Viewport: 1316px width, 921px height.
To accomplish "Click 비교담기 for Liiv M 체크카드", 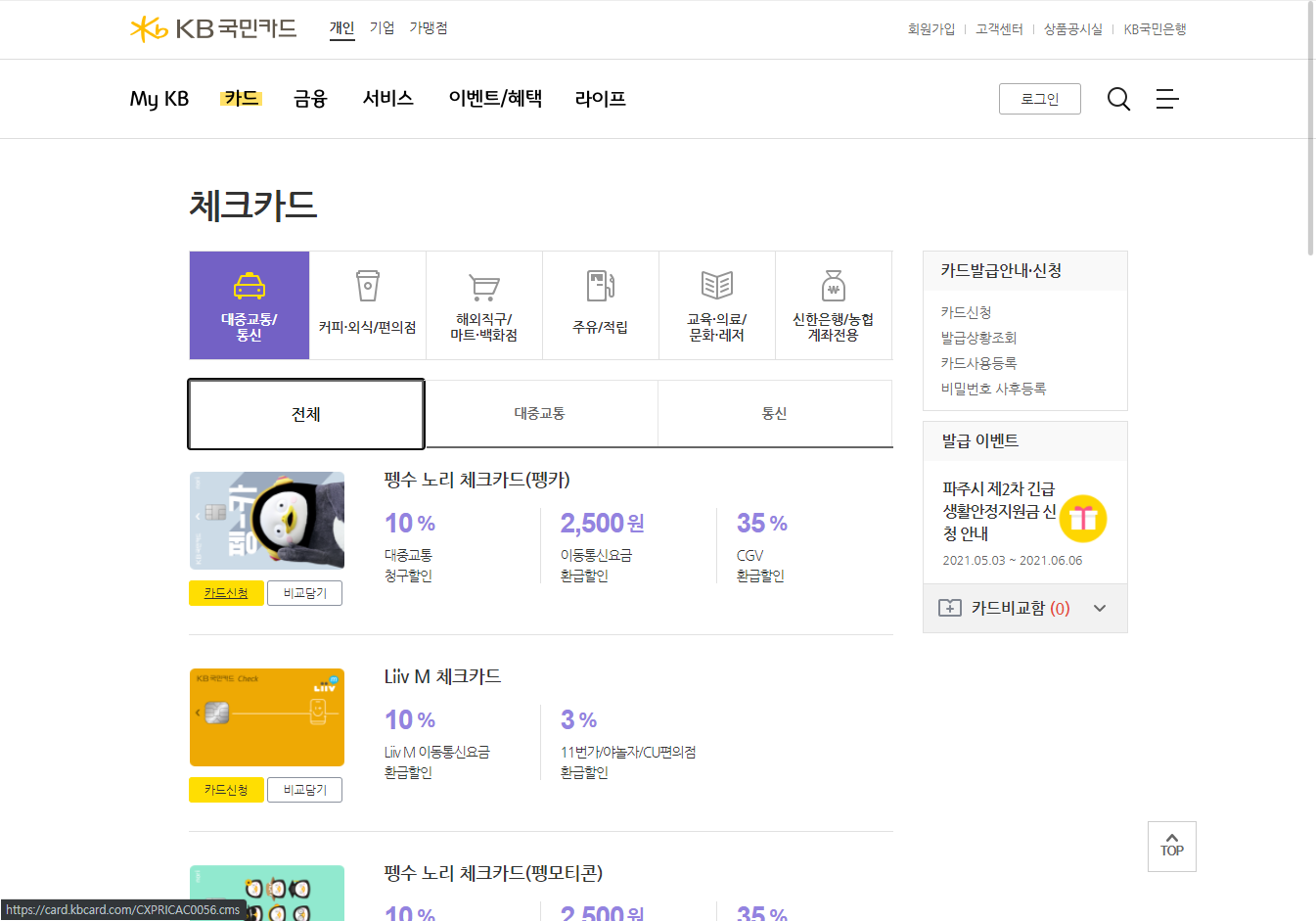I will tap(304, 790).
